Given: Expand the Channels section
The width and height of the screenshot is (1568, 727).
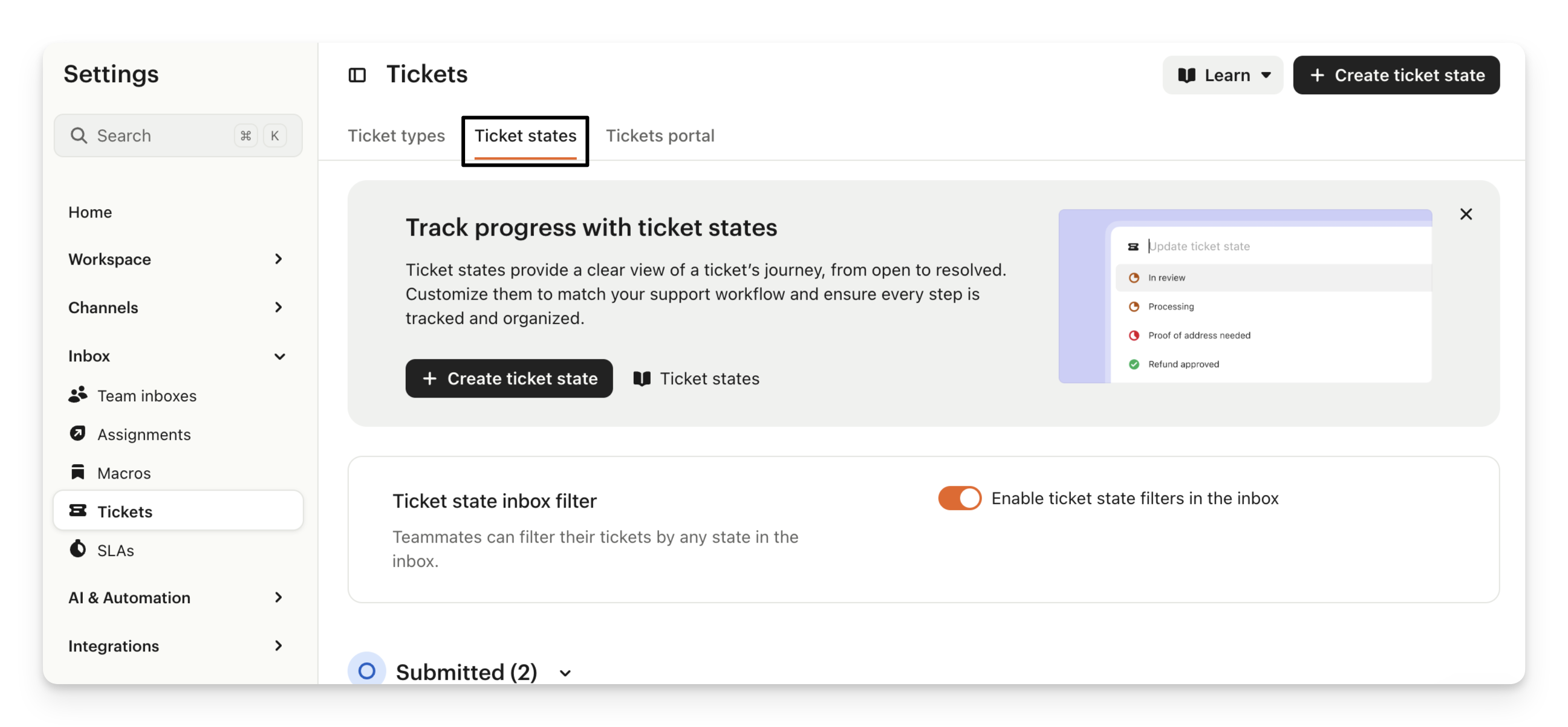Looking at the screenshot, I should (279, 307).
